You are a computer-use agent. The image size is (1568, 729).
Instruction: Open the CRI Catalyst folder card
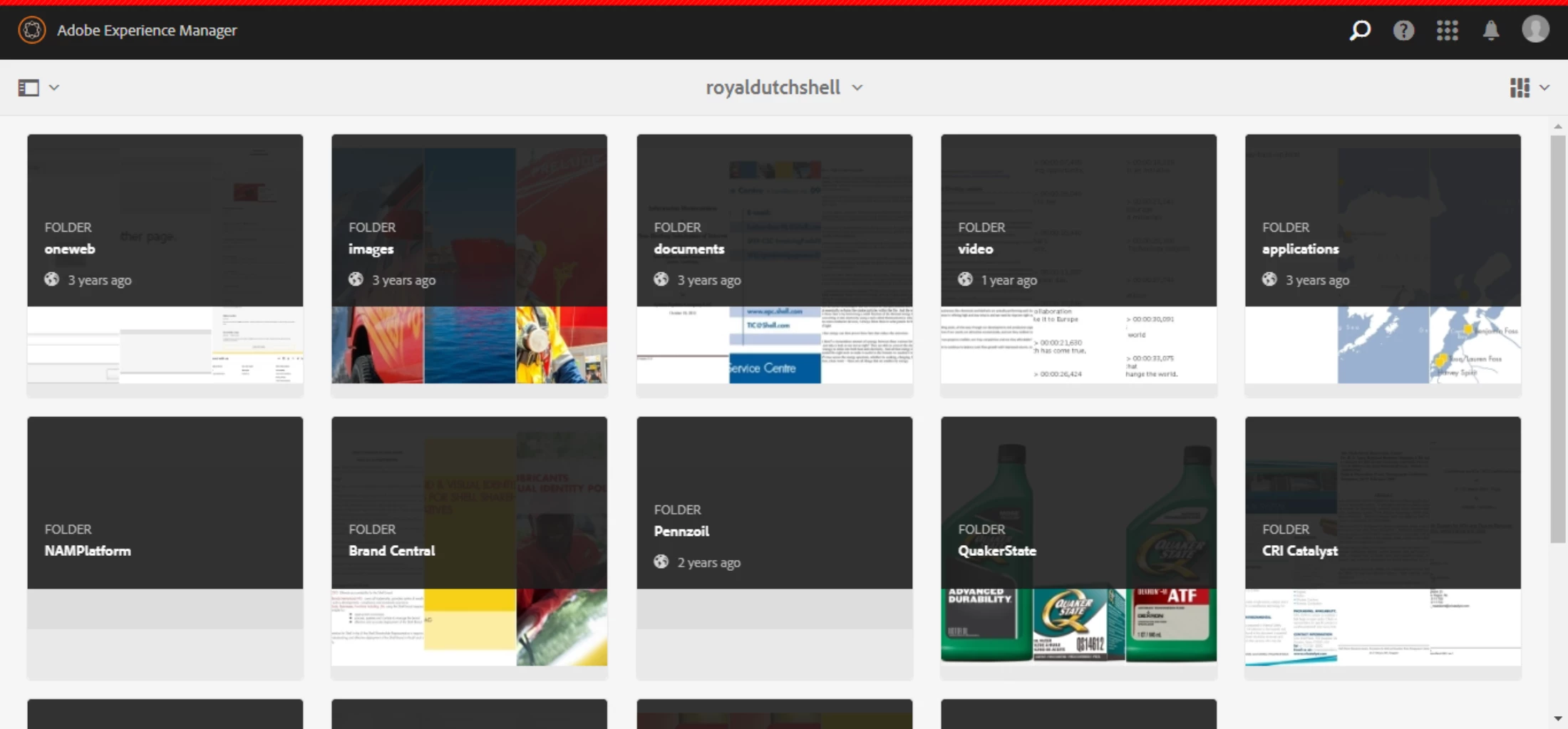(1383, 547)
